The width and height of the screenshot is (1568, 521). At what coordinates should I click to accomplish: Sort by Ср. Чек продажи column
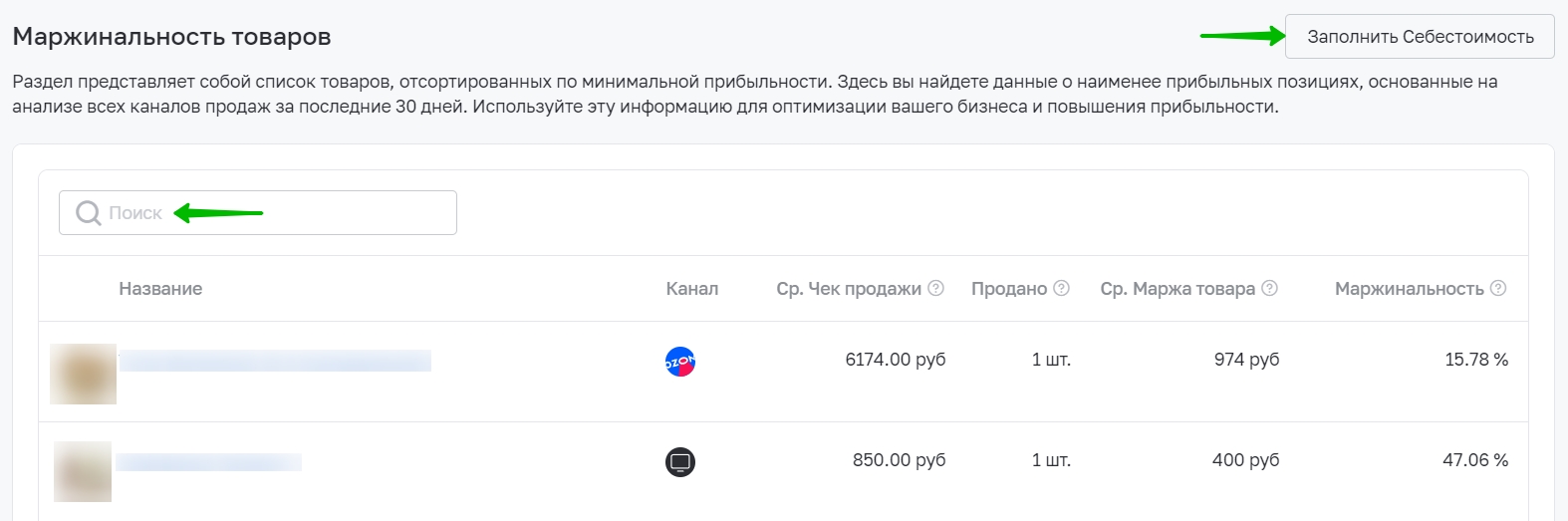point(848,289)
